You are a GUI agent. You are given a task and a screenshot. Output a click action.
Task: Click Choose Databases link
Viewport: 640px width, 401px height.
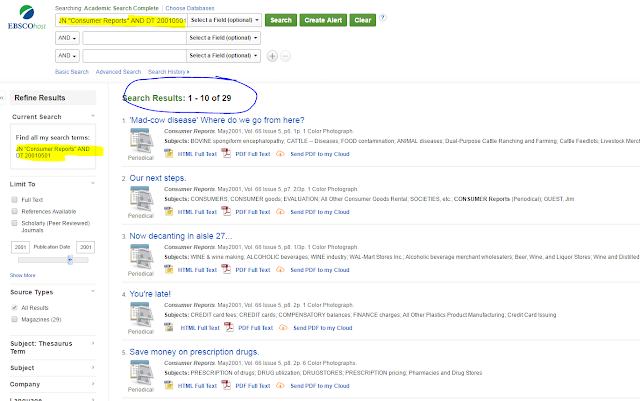pos(190,8)
